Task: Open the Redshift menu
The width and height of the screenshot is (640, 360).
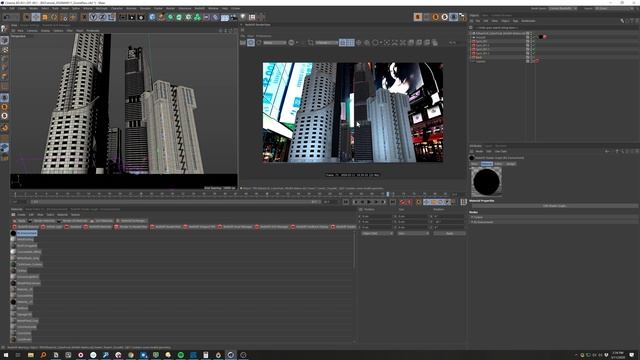Action: coord(200,9)
